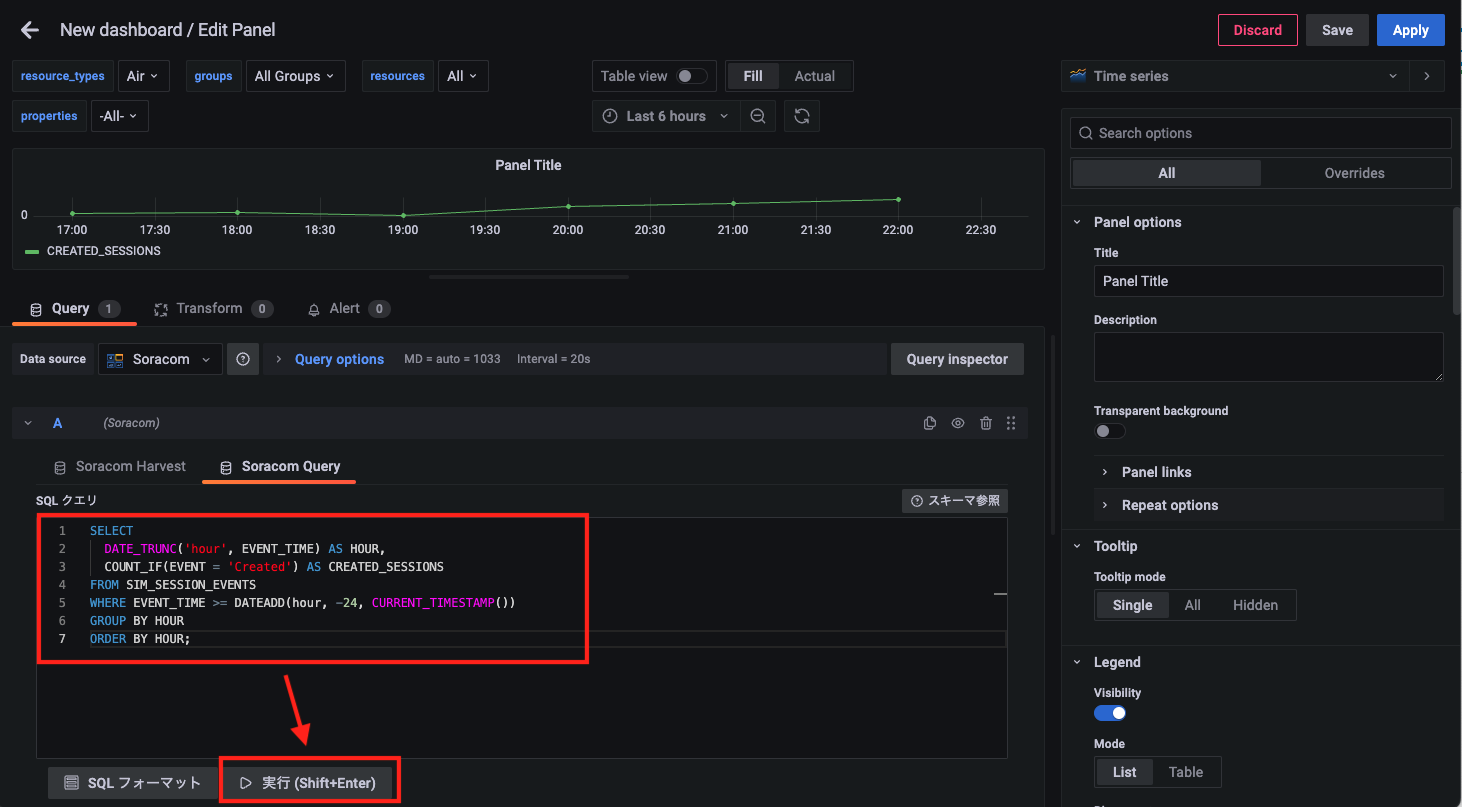
Task: Click the 実行 (Shift+Enter) run button
Action: 309,783
